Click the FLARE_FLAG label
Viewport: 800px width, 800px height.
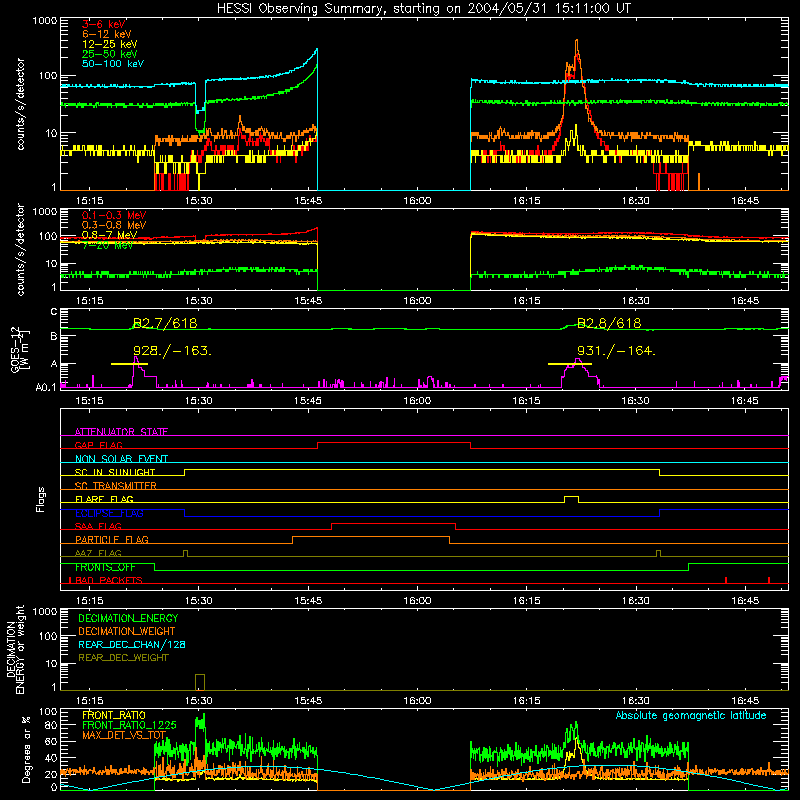pos(104,499)
